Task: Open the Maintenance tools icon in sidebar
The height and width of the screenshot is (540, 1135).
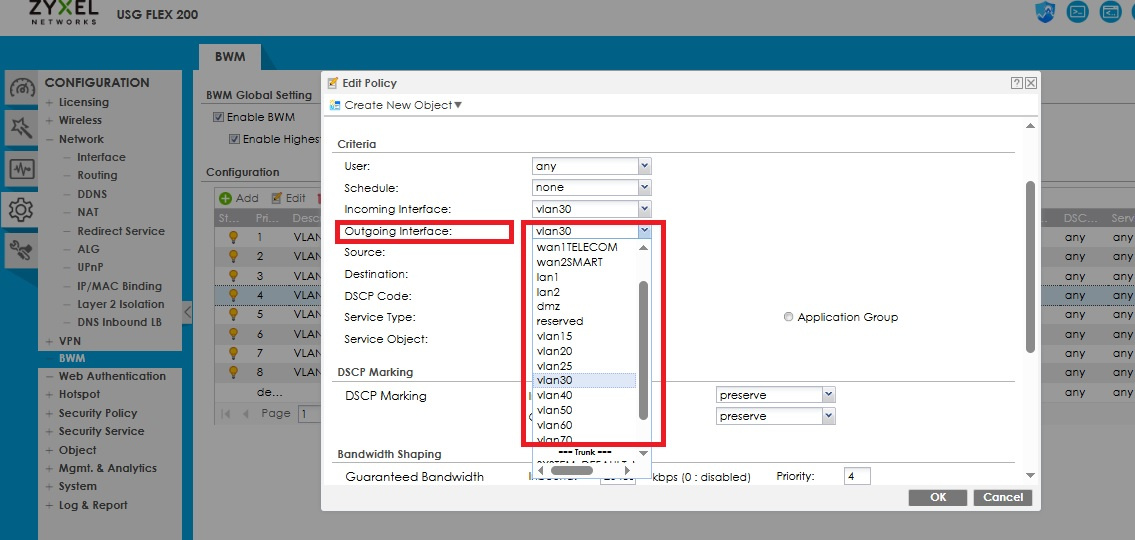Action: tap(21, 250)
